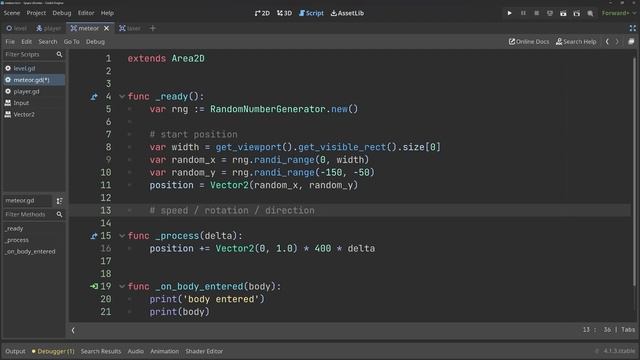Viewport: 640px width, 360px height.
Task: Select meteor.gd script in list
Action: pyautogui.click(x=33, y=80)
